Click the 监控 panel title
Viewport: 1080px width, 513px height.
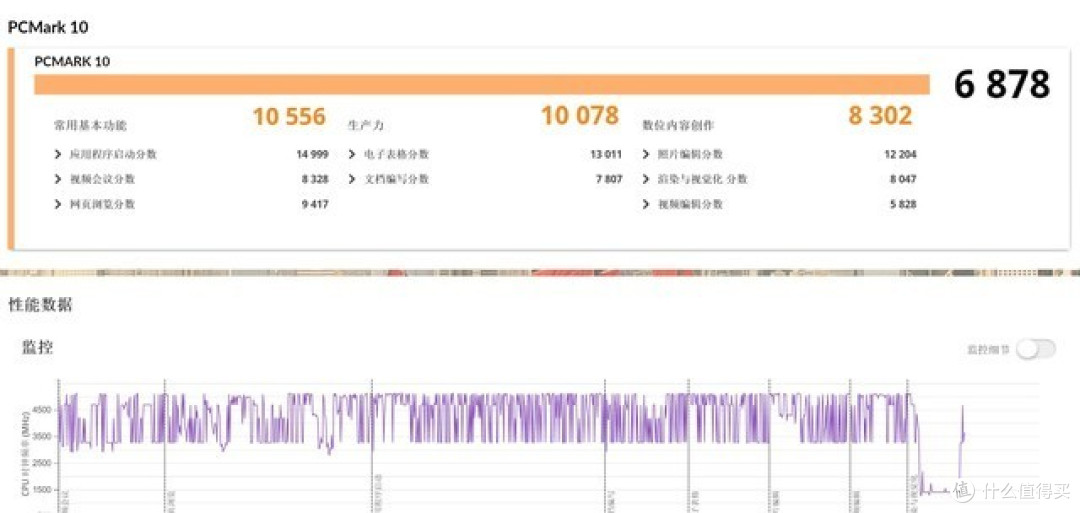[x=37, y=348]
